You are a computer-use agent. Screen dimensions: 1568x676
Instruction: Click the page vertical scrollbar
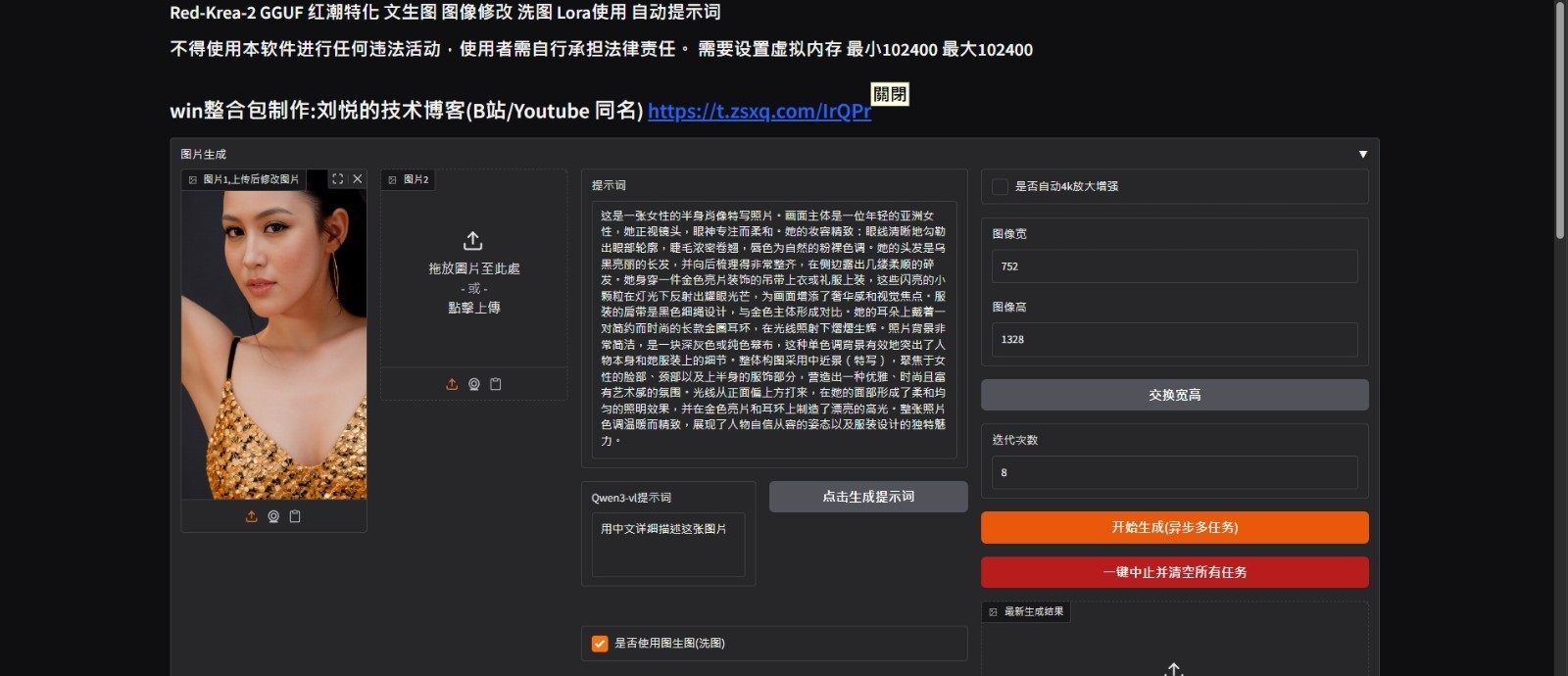1560,118
